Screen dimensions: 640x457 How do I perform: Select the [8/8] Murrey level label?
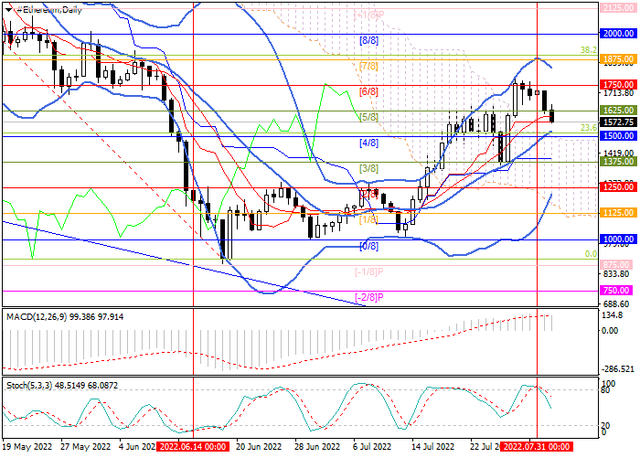click(368, 40)
